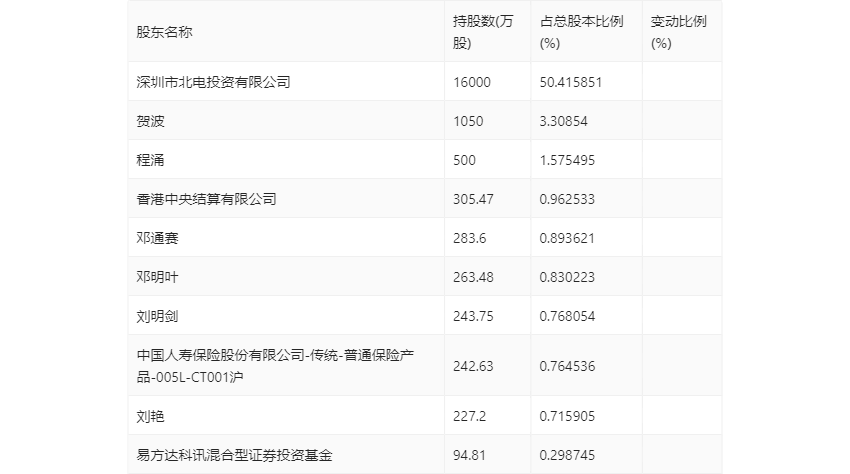This screenshot has height=474, width=850.
Task: Click shareholder name 邓通赛
Action: (x=157, y=238)
